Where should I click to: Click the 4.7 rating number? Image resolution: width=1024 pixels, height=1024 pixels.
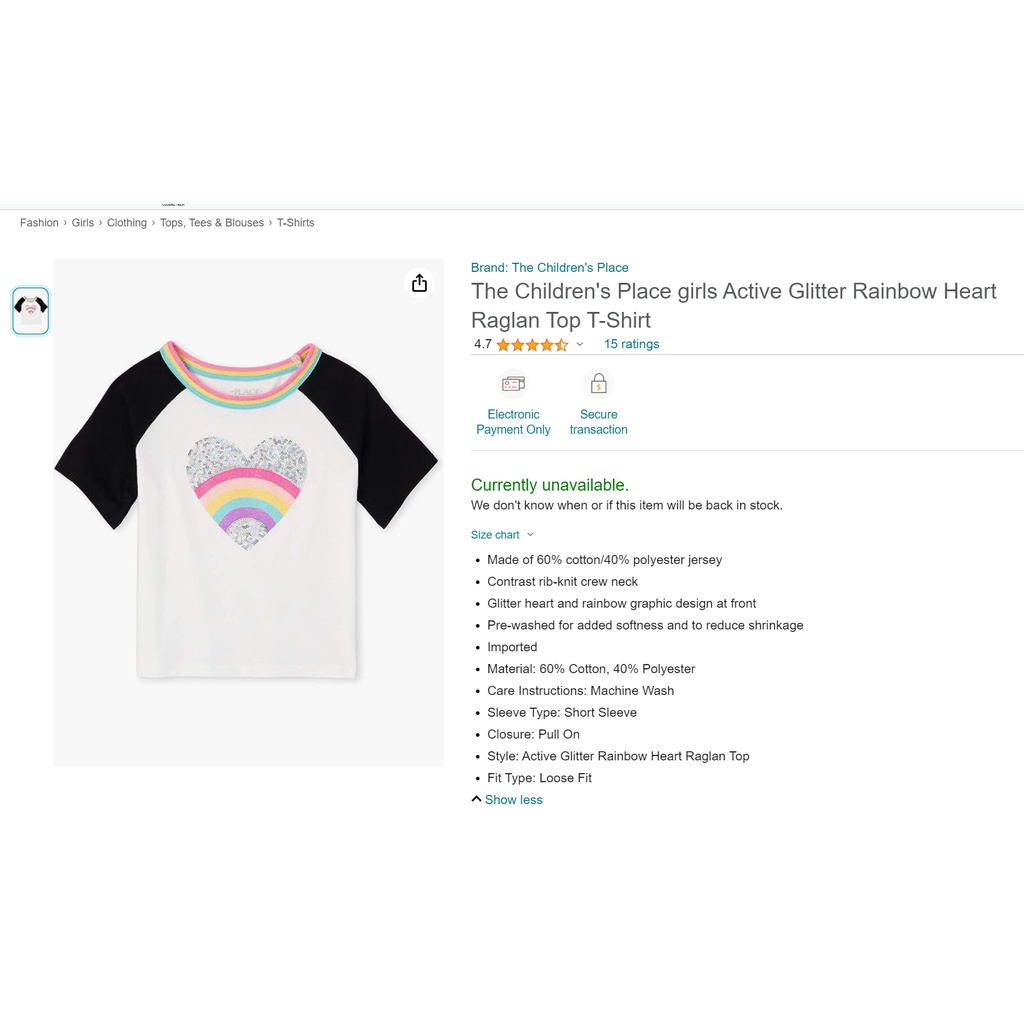tap(483, 345)
